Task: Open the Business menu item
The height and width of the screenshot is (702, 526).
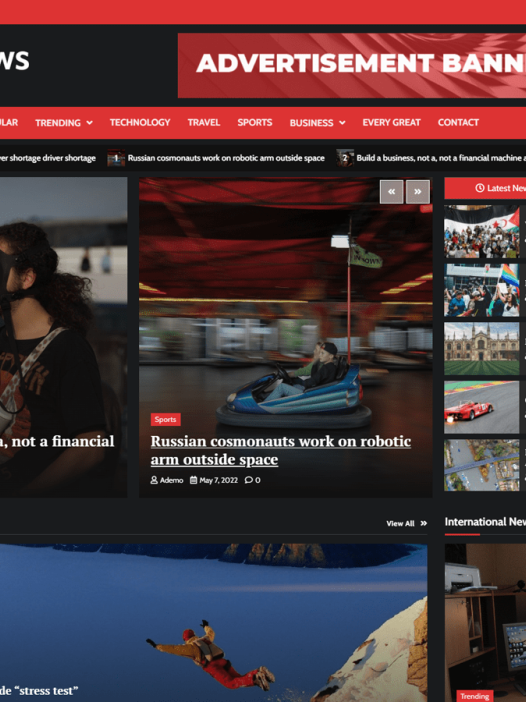Action: tap(312, 123)
